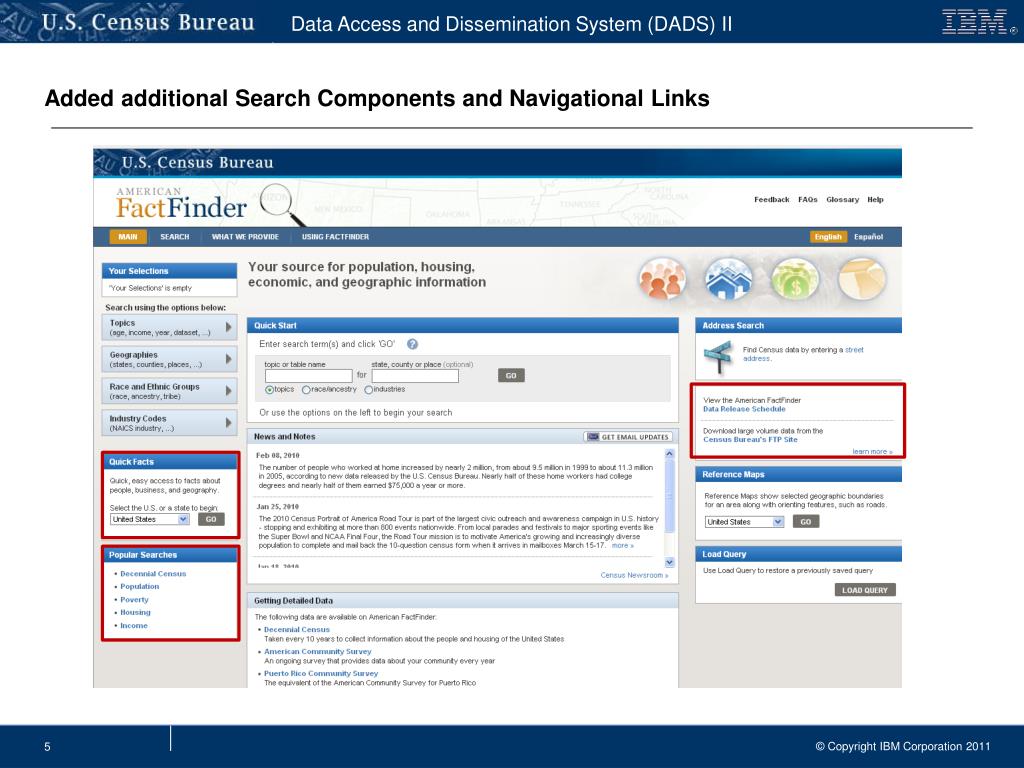
Task: Open the Feedback link
Action: [x=772, y=200]
